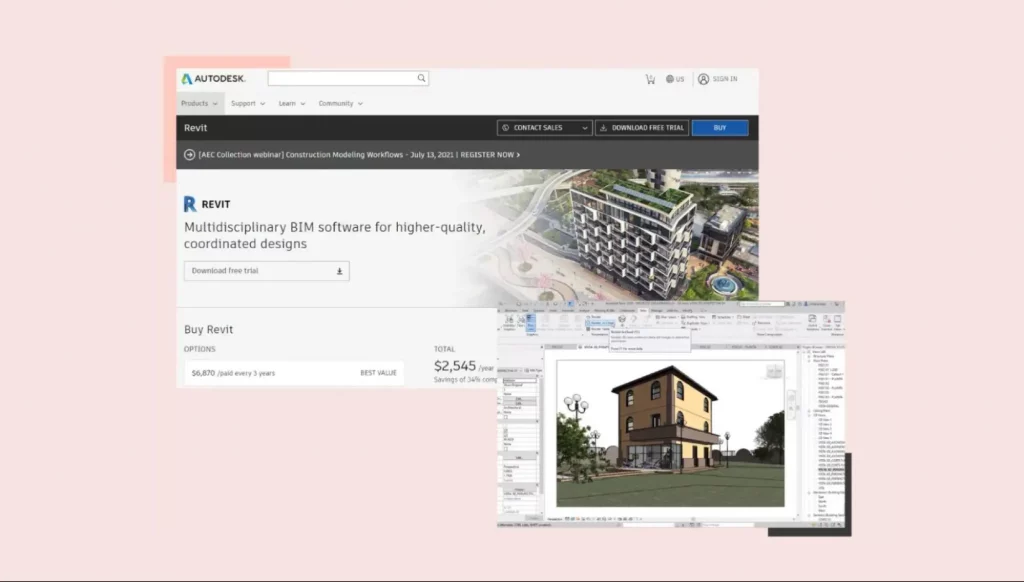This screenshot has width=1024, height=582.
Task: Open the Products menu
Action: click(x=199, y=103)
